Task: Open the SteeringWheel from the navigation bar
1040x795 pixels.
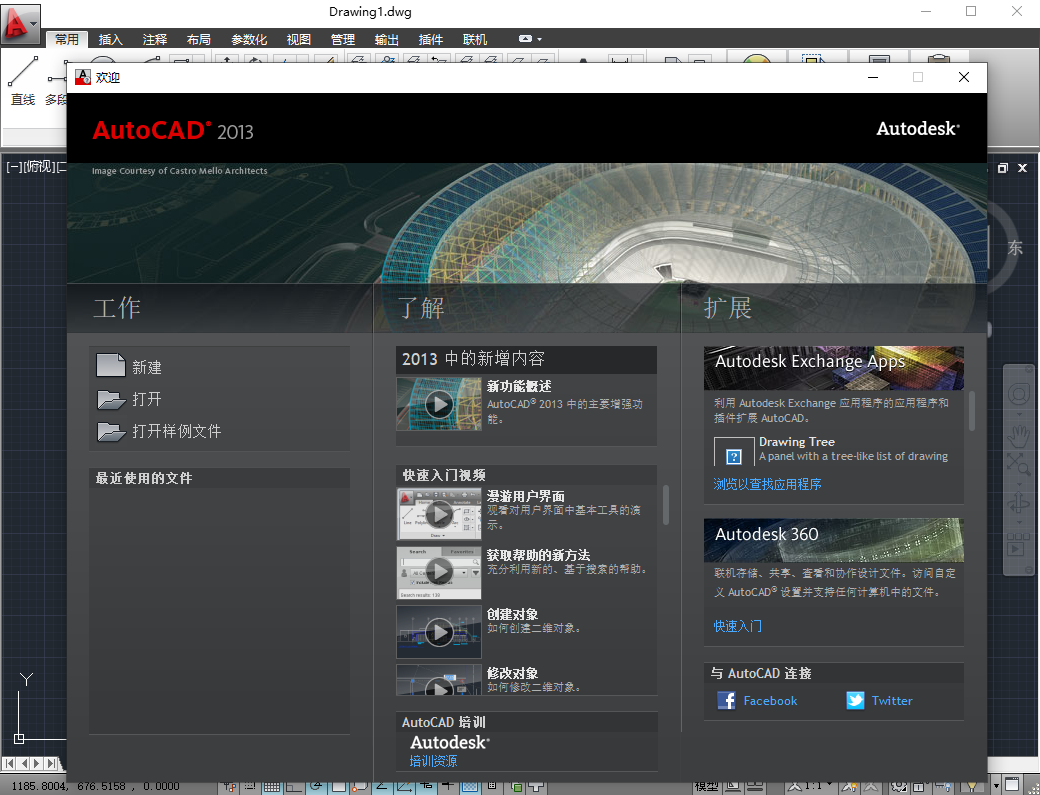Action: click(x=1018, y=394)
